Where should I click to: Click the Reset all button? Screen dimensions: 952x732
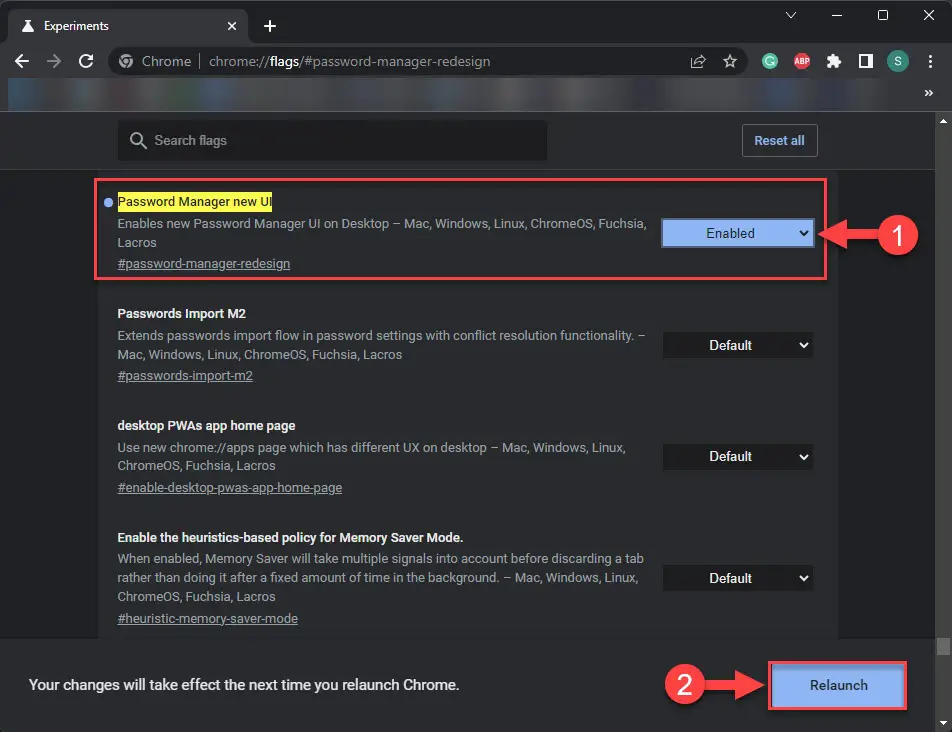tap(780, 140)
